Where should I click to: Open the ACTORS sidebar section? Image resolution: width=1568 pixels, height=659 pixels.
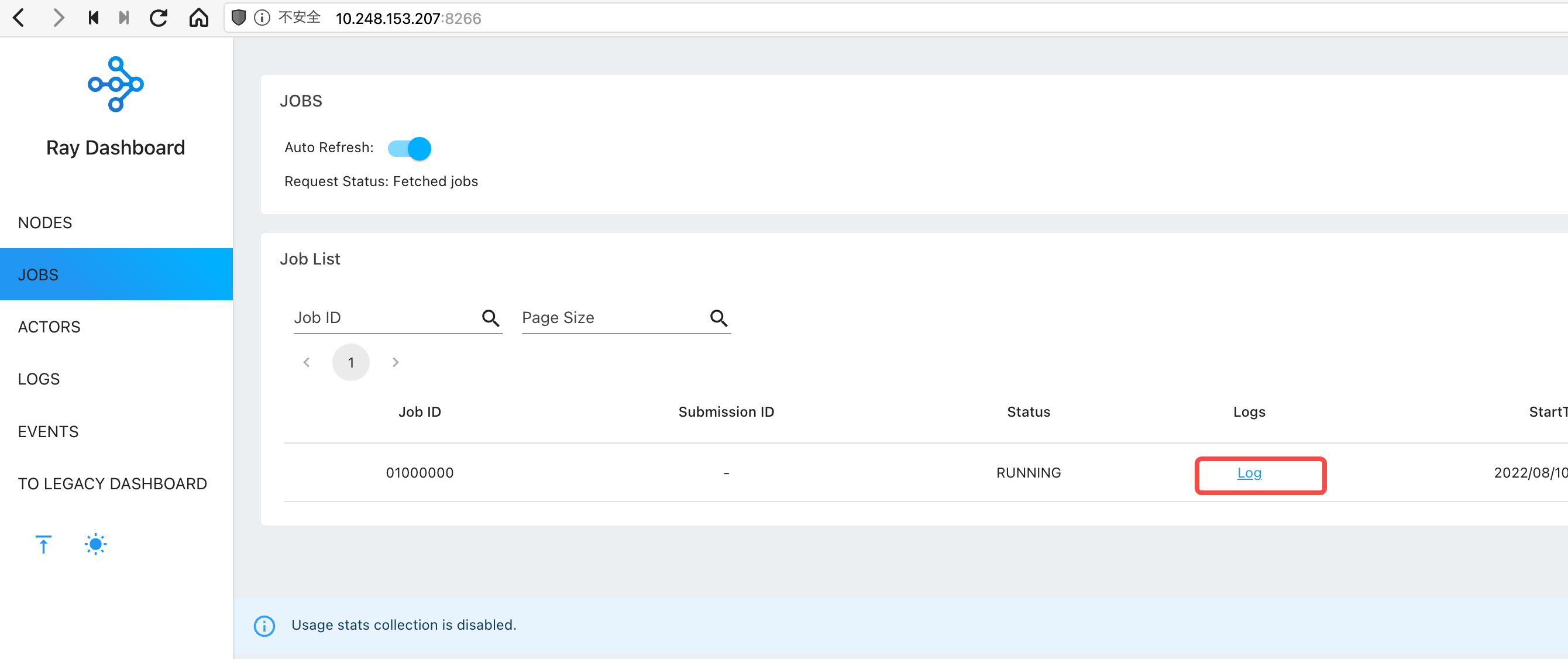[49, 327]
